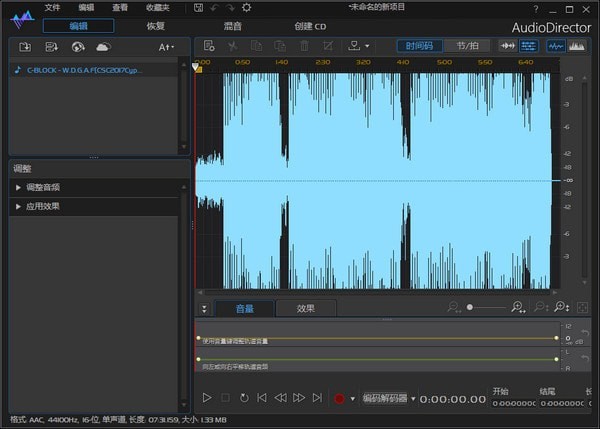The width and height of the screenshot is (600, 429).
Task: Open the 文件 menu
Action: [52, 8]
